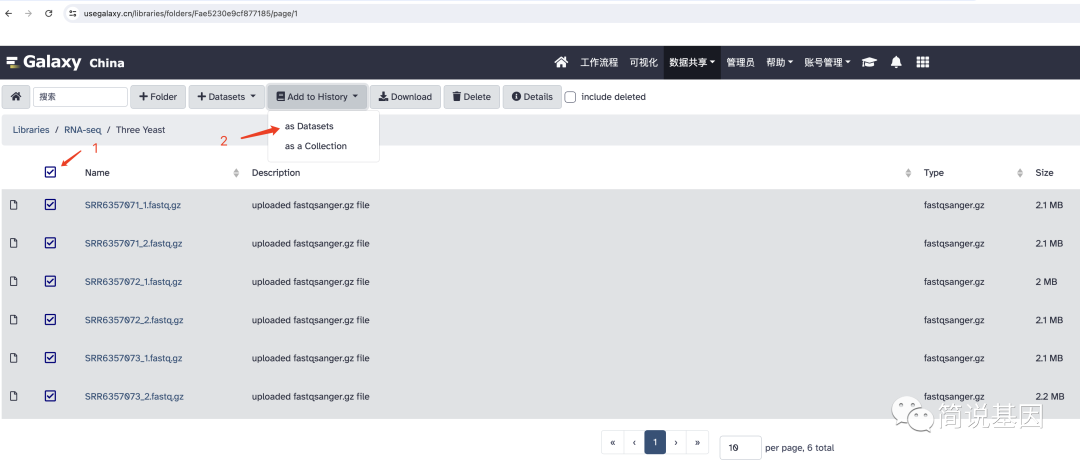The height and width of the screenshot is (464, 1080).
Task: Toggle the select-all checkbox in the header
Action: pyautogui.click(x=50, y=172)
